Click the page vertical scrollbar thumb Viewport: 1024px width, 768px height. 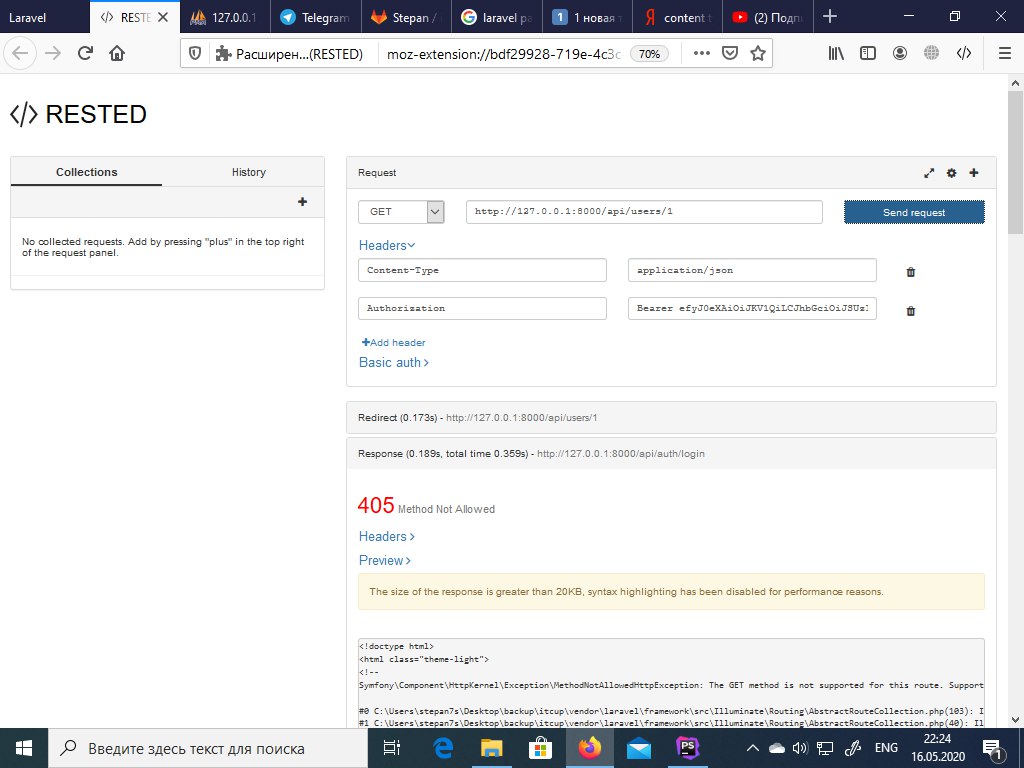[x=1015, y=162]
